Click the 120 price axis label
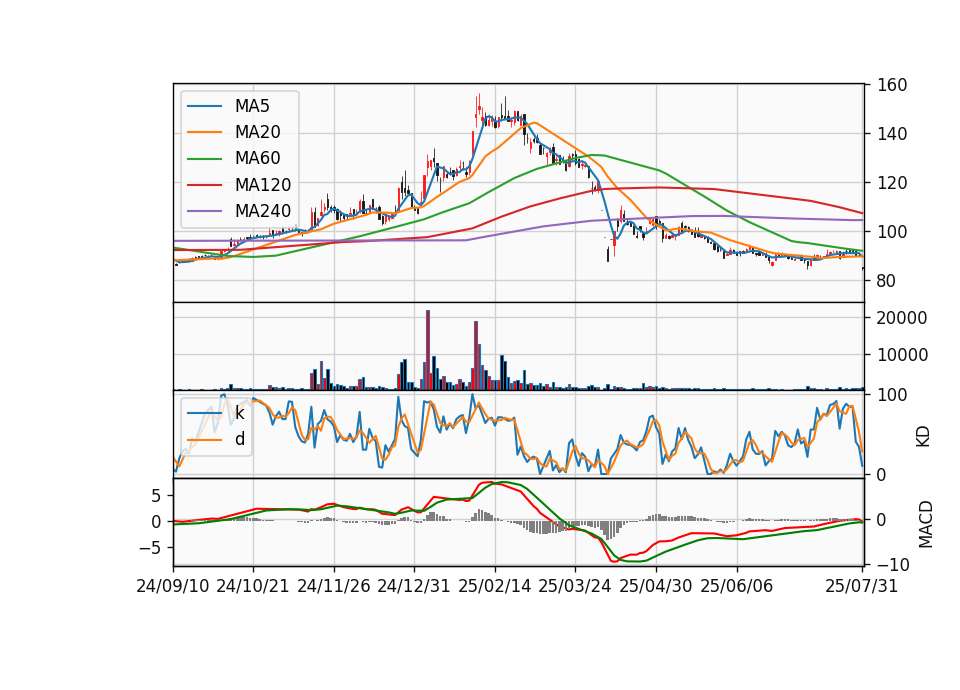 coord(891,183)
